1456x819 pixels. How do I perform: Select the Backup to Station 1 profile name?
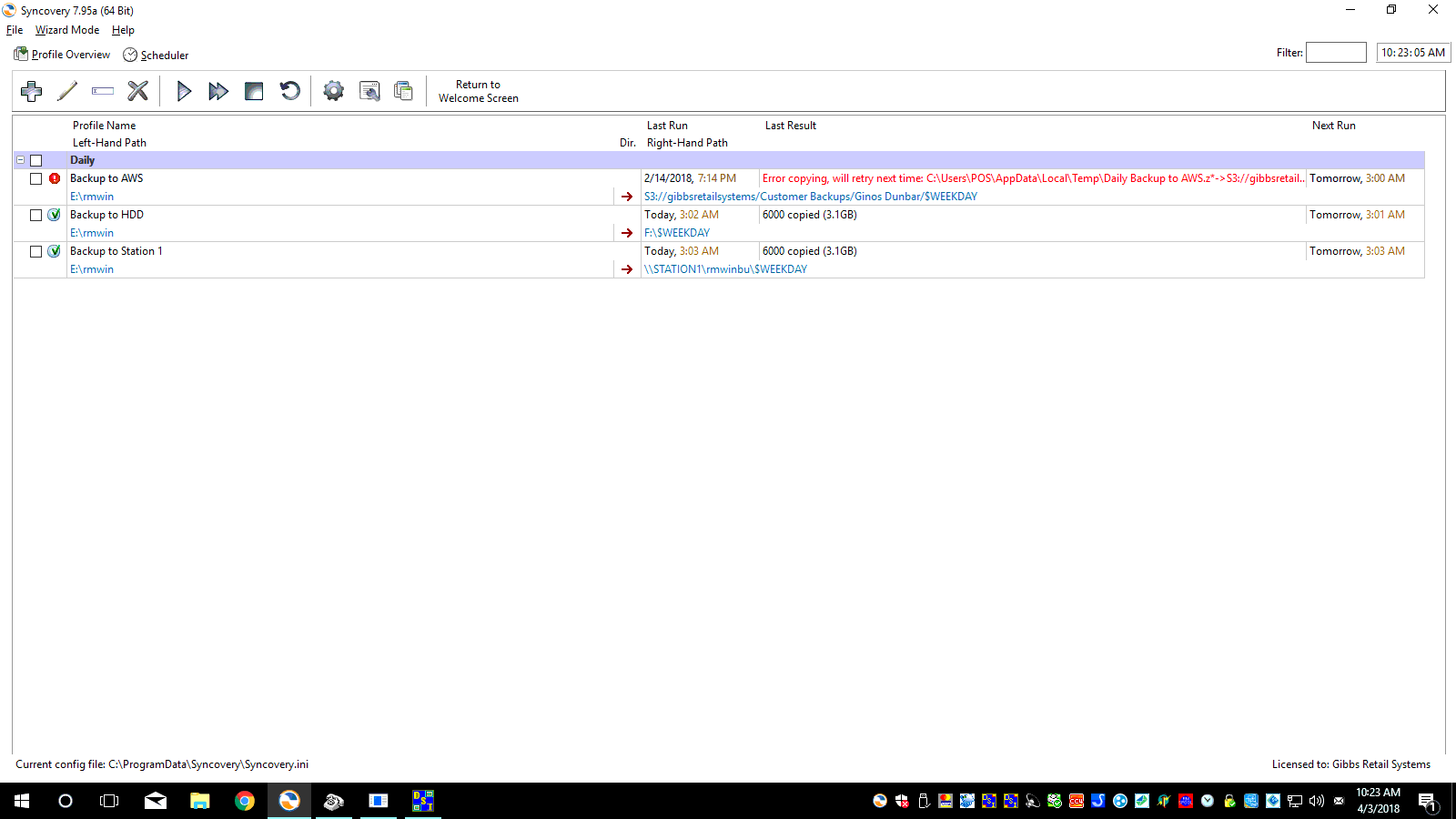[x=116, y=251]
